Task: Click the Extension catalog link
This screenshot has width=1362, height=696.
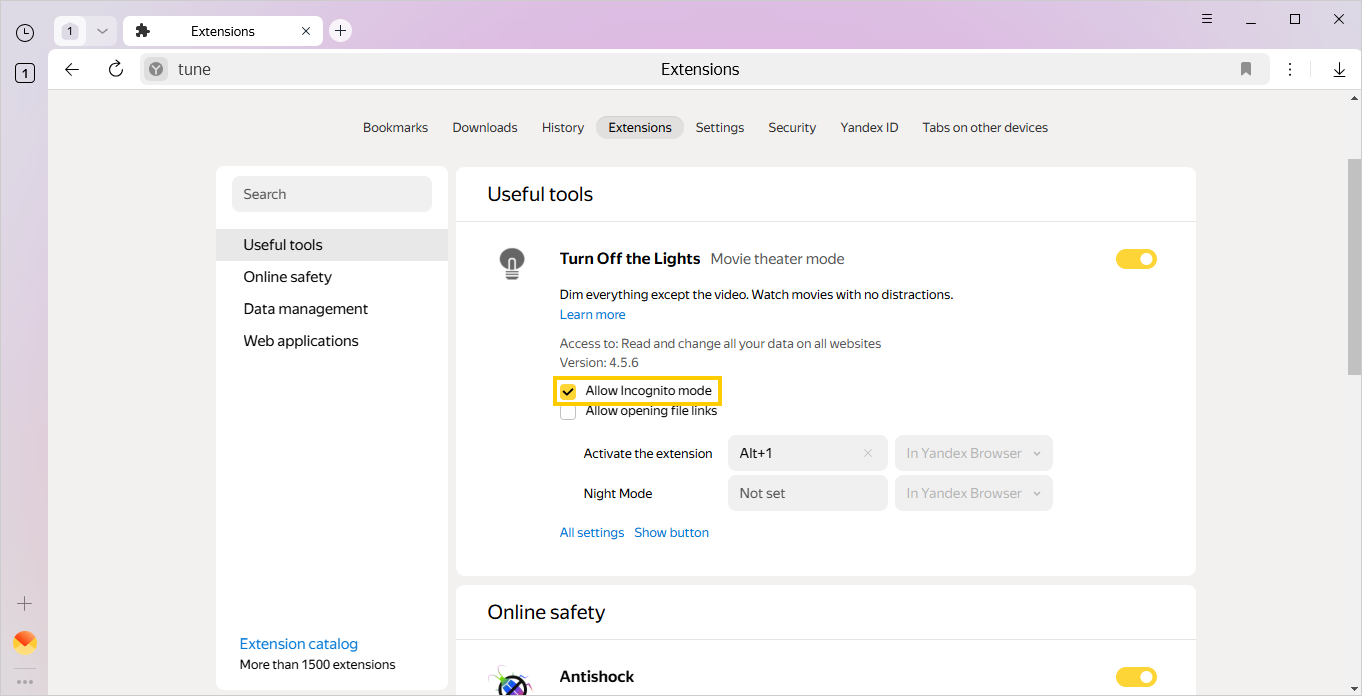Action: (x=298, y=643)
